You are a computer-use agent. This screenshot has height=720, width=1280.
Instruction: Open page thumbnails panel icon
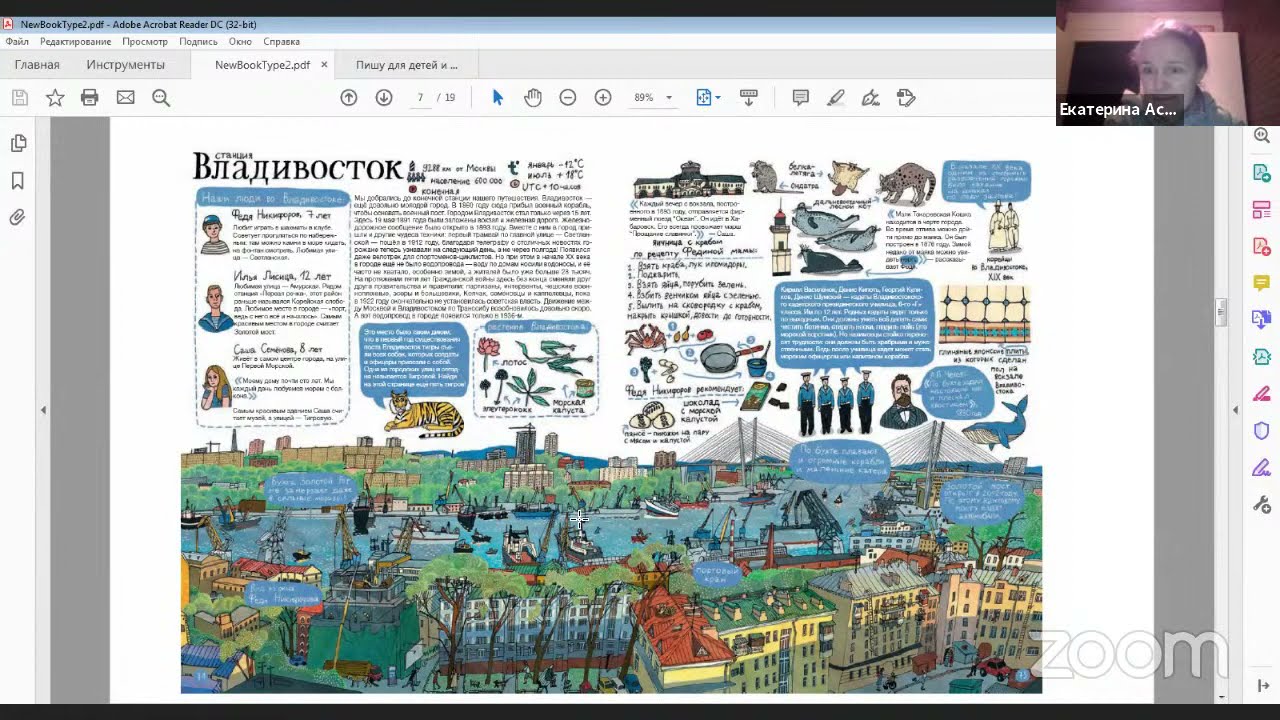[x=18, y=144]
